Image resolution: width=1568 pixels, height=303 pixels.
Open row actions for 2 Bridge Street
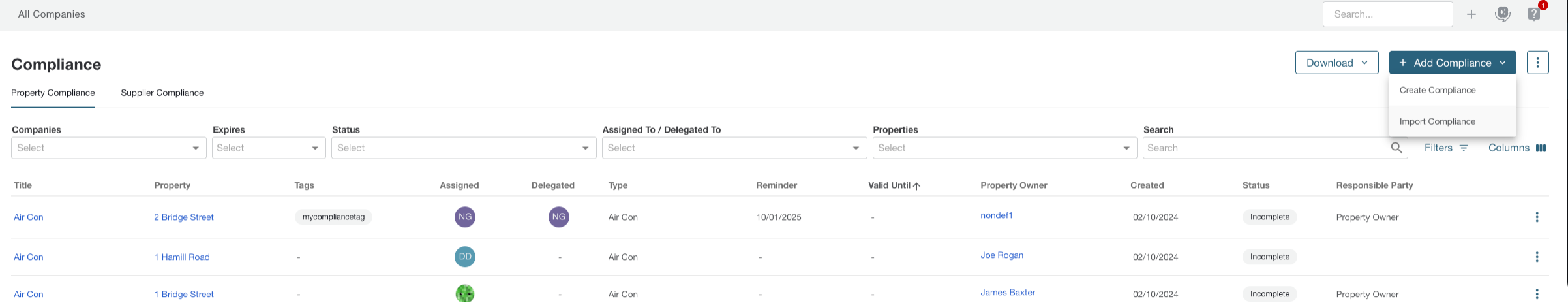coord(1537,217)
